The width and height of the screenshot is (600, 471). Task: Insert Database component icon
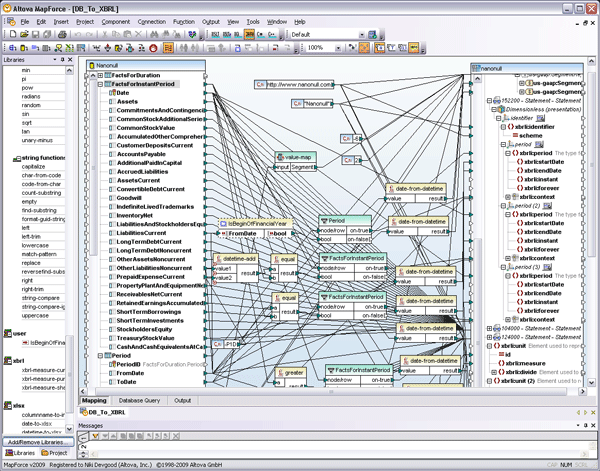pyautogui.click(x=24, y=48)
